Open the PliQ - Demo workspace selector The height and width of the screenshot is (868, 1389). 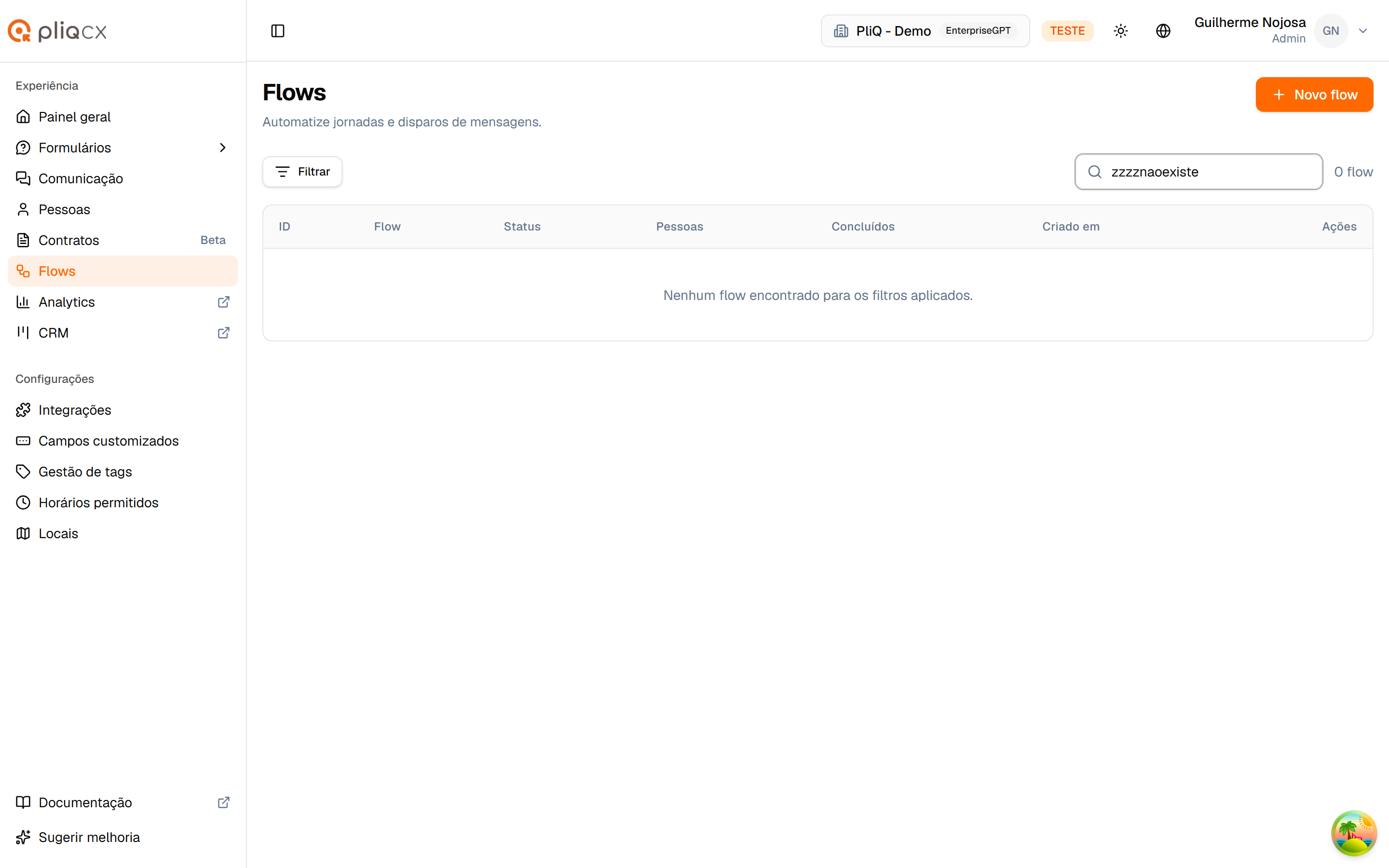pos(925,31)
